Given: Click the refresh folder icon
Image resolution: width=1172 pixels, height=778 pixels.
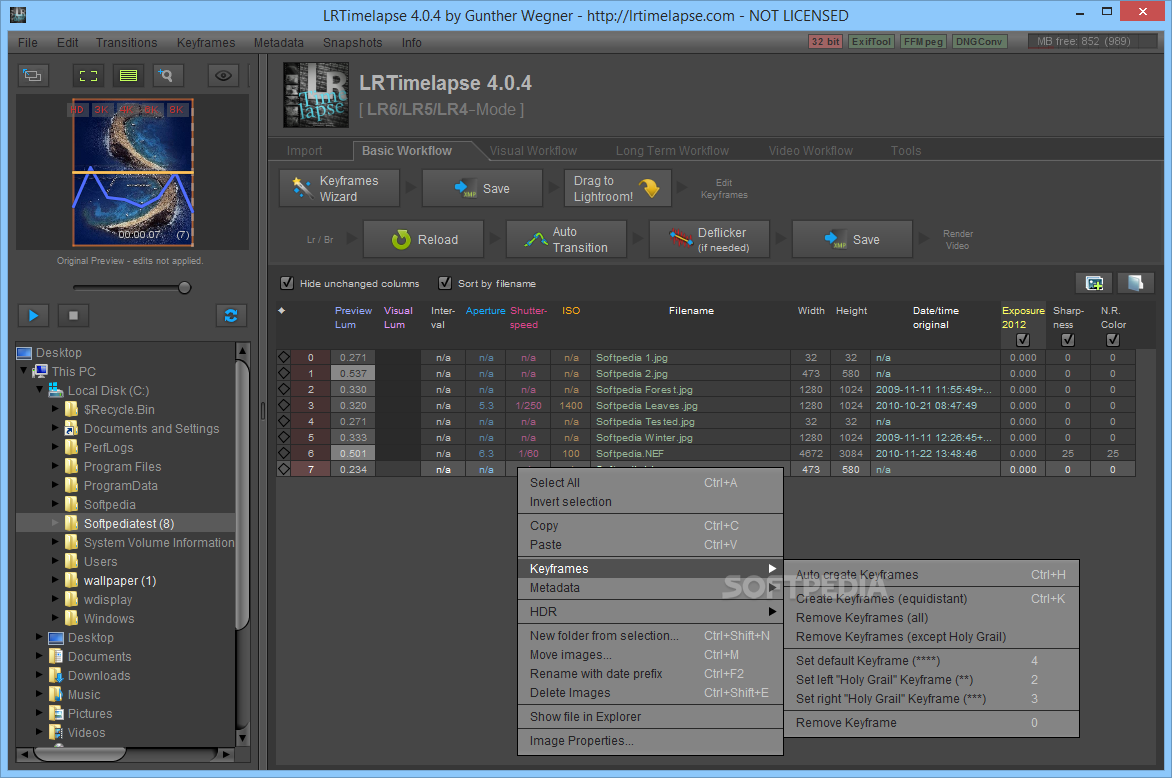Looking at the screenshot, I should [231, 315].
